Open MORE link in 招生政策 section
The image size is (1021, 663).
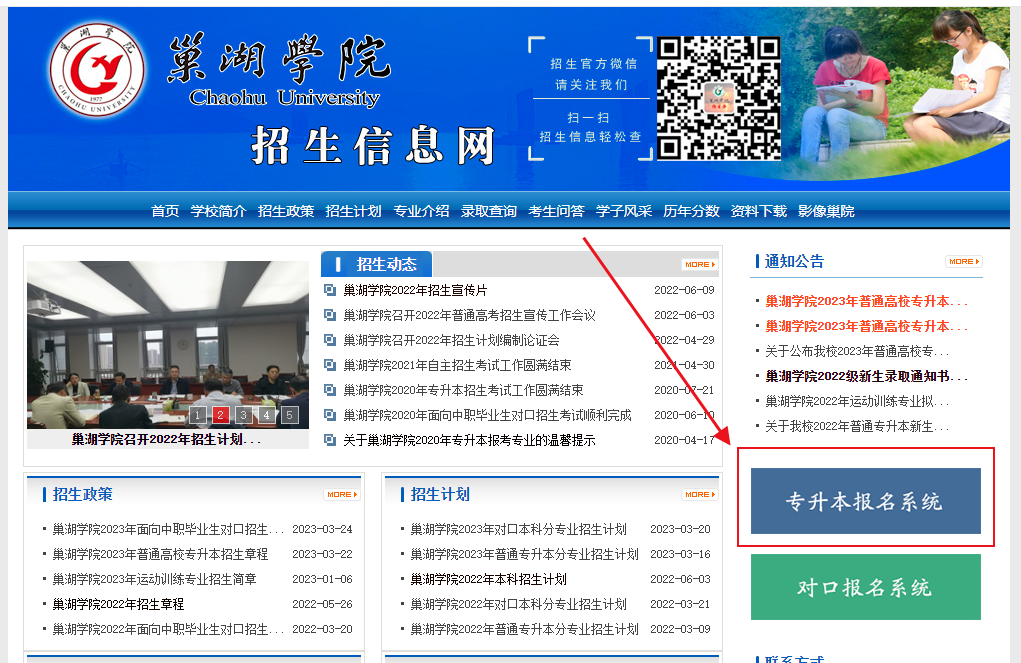[x=341, y=495]
